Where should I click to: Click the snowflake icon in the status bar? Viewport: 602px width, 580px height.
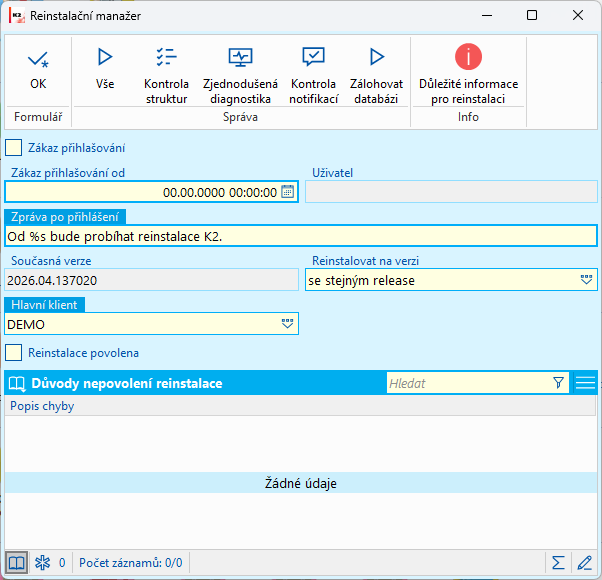pos(42,563)
